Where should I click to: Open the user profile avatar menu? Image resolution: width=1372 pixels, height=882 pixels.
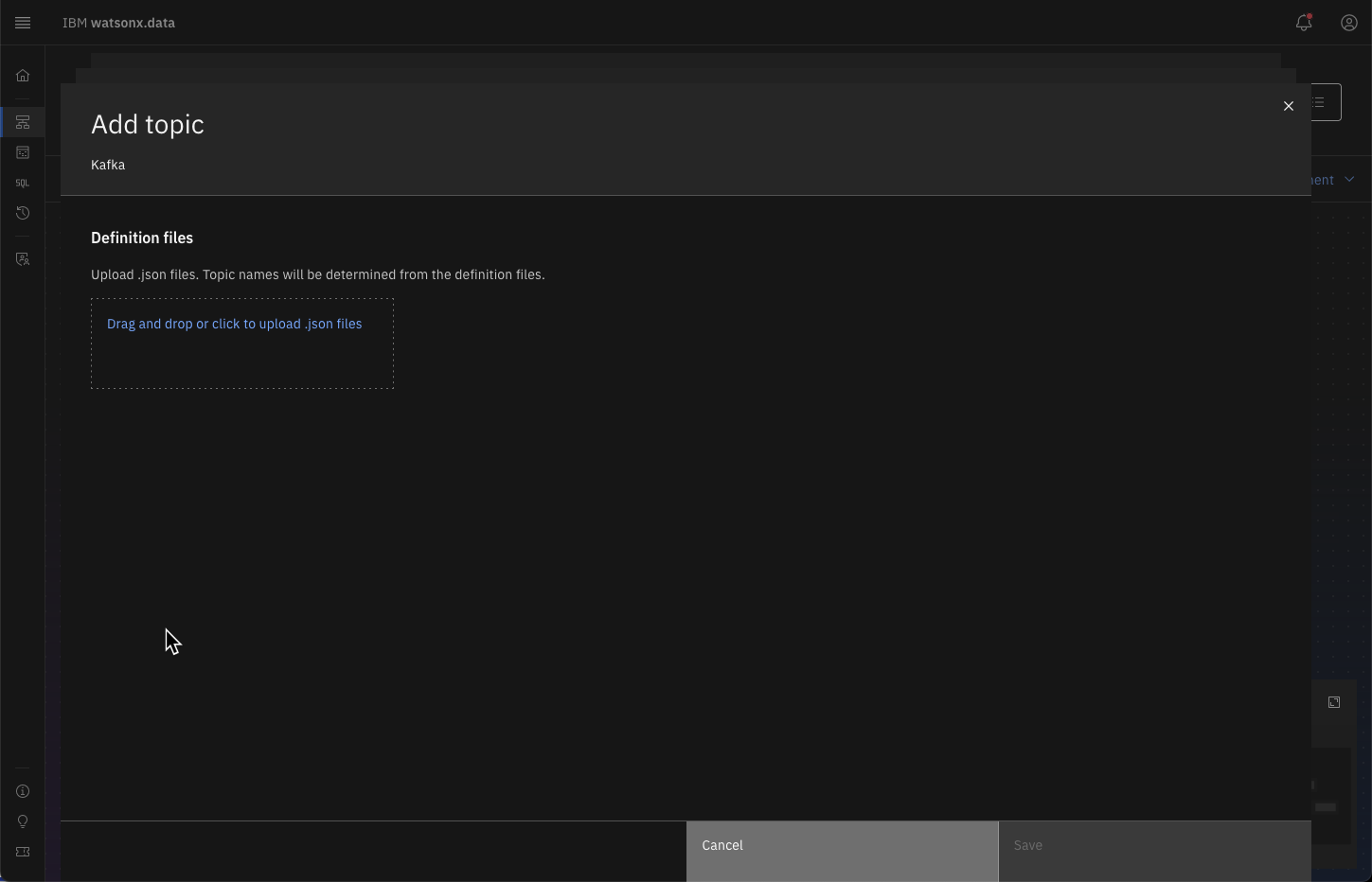(x=1349, y=23)
